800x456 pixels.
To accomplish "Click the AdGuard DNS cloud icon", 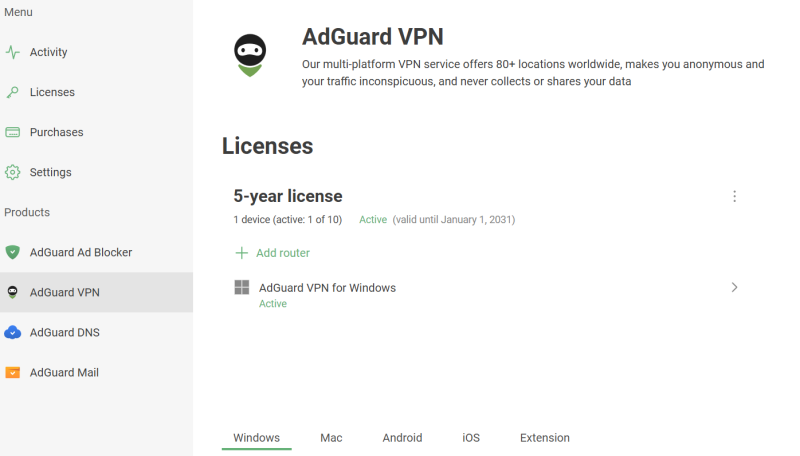I will [x=12, y=332].
